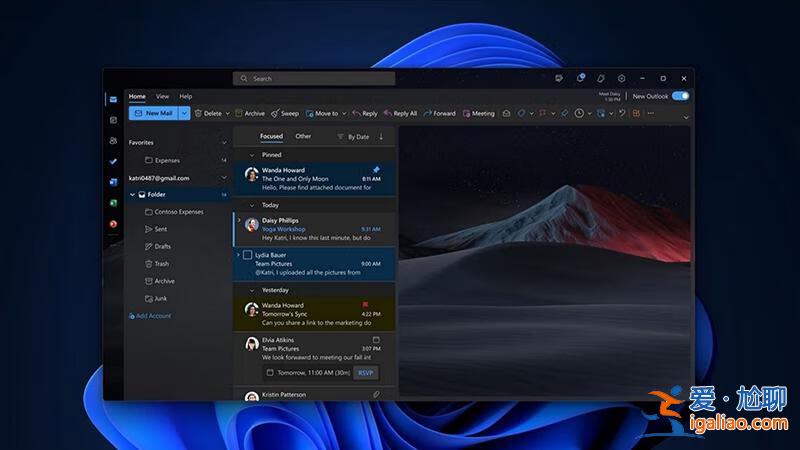Open the View ribbon tab
The image size is (800, 450).
point(162,96)
